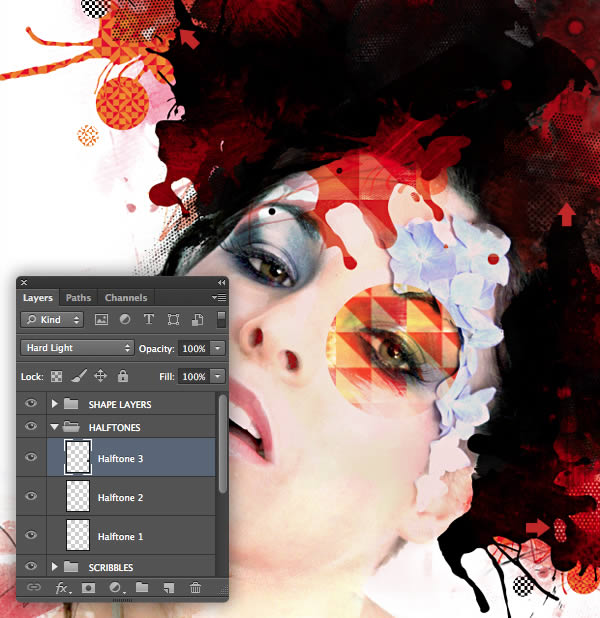The width and height of the screenshot is (600, 618).
Task: Hide the HALFTONES group
Action: click(31, 426)
